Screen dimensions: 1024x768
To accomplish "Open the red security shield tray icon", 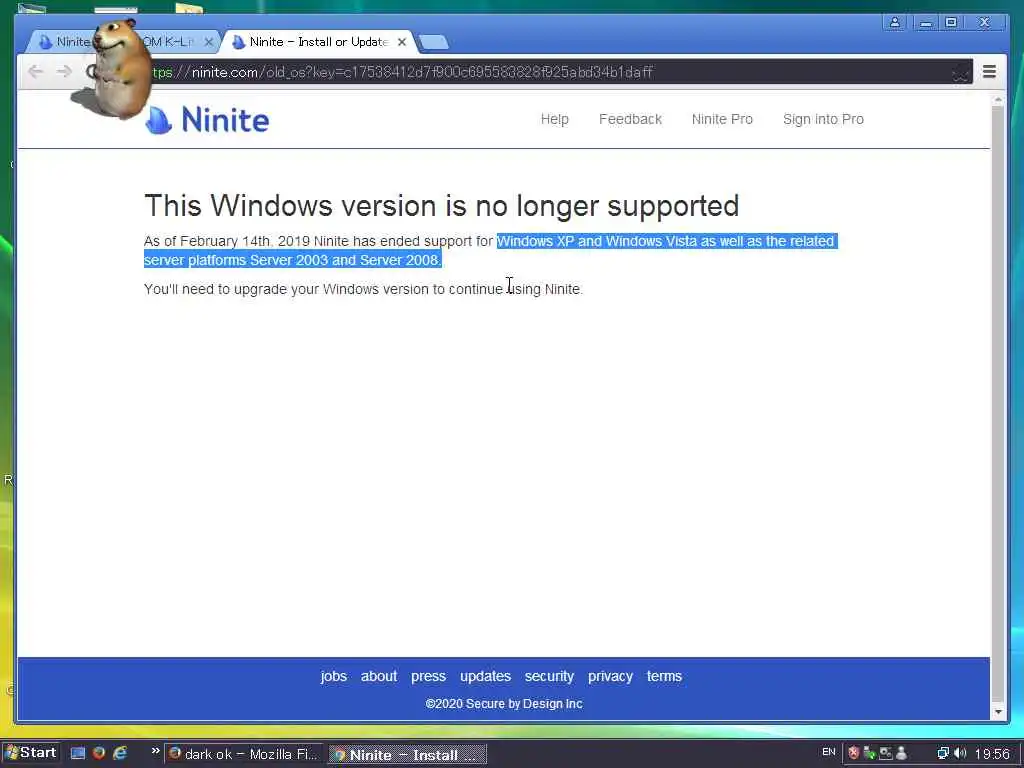I will (853, 753).
